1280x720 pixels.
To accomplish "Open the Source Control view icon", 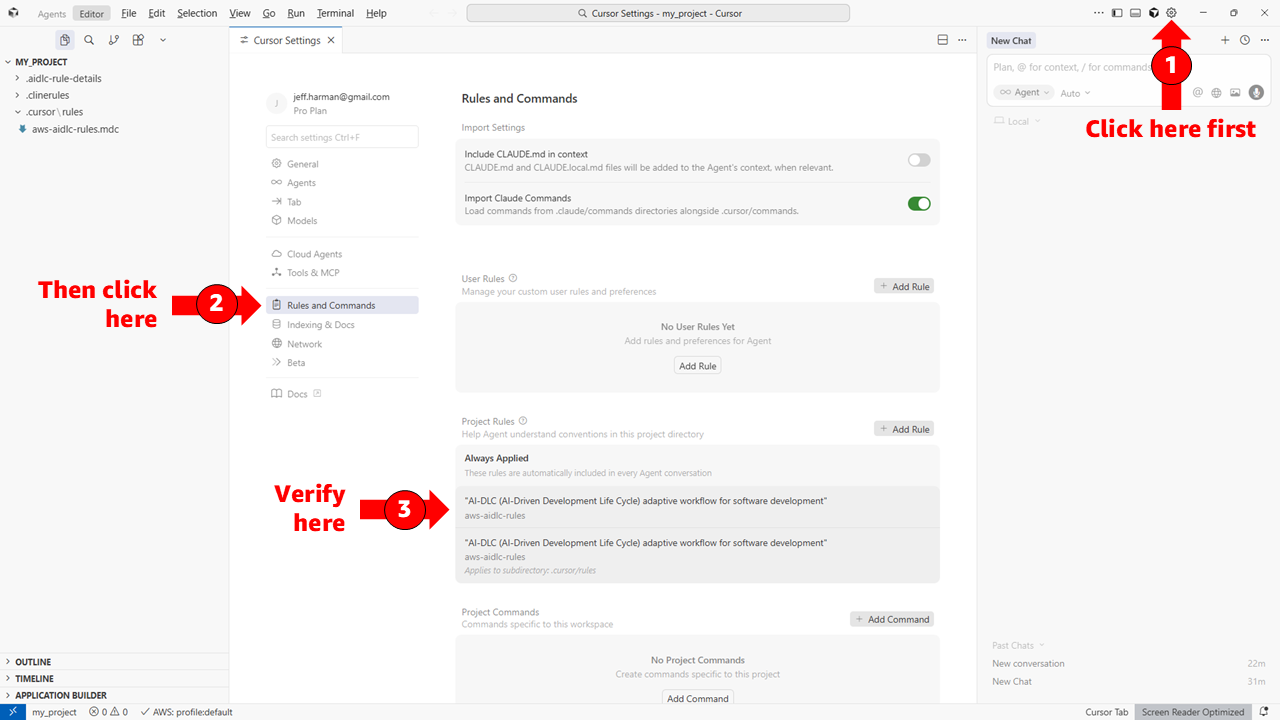I will pyautogui.click(x=113, y=40).
